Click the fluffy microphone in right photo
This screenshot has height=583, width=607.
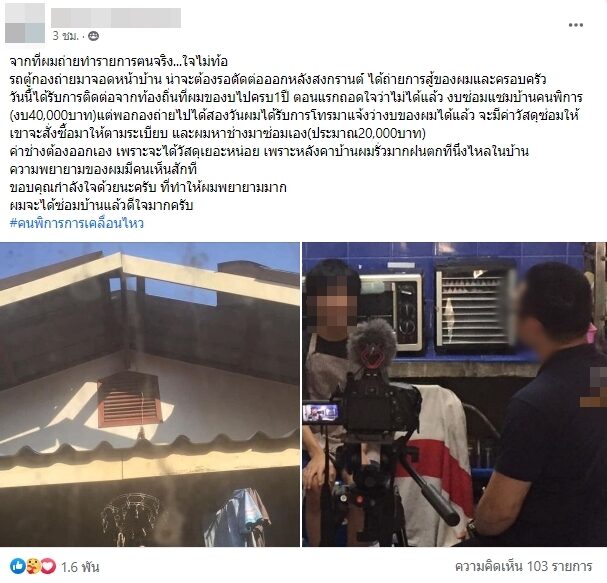[x=372, y=344]
